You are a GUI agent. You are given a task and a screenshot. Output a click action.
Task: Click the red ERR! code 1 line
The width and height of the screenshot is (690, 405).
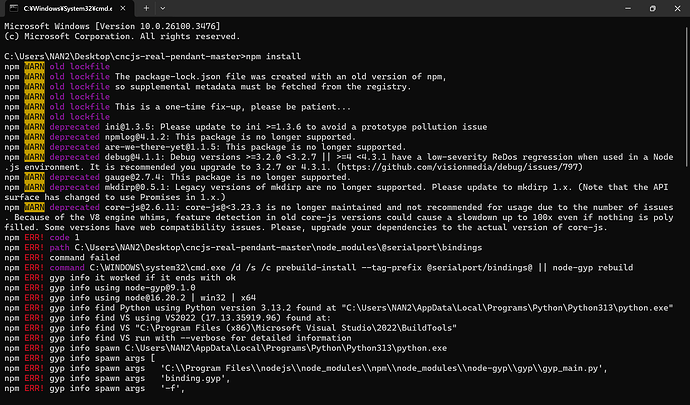pyautogui.click(x=42, y=237)
